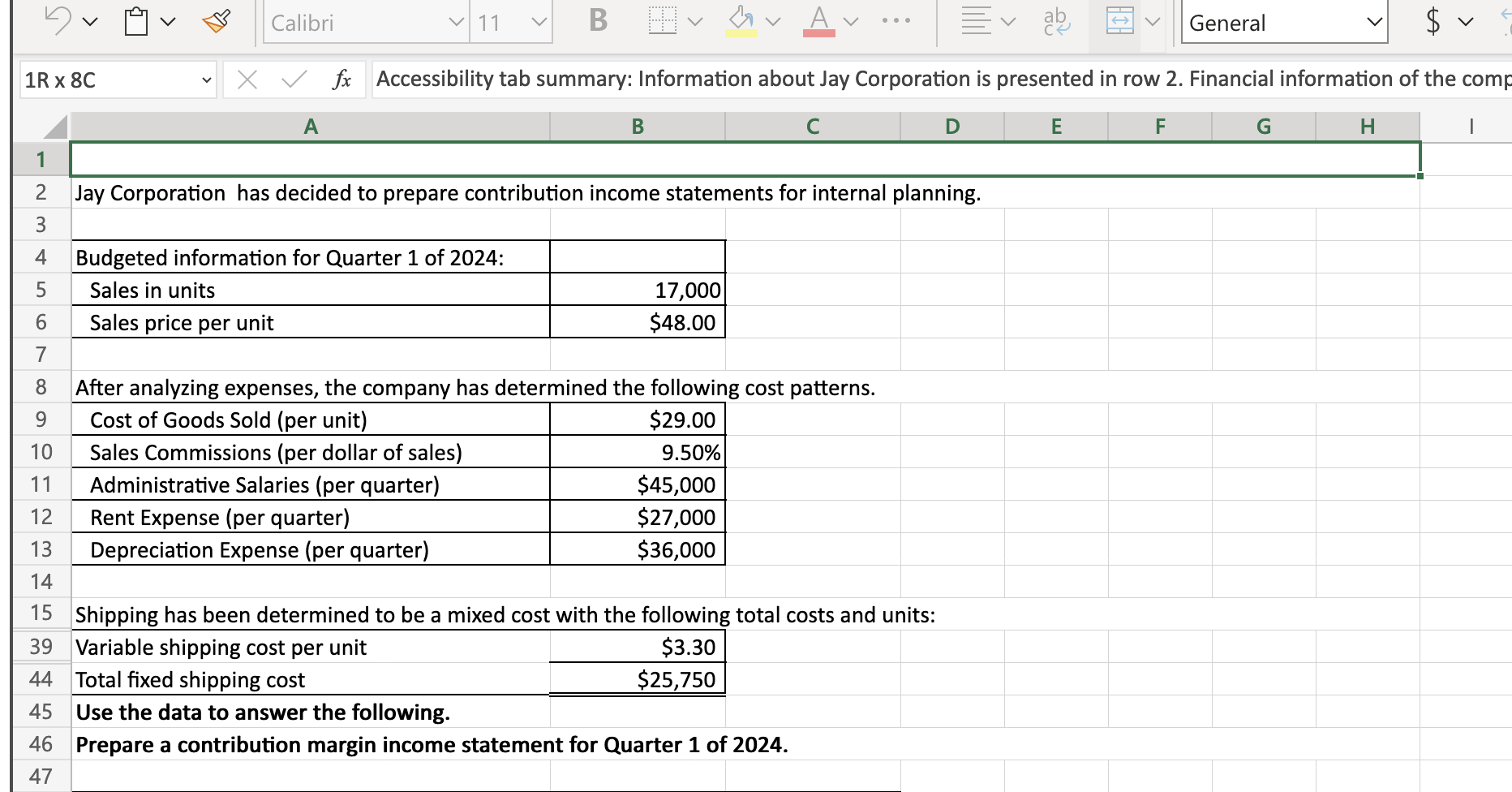
Task: Select the $3.30 variable shipping cell
Action: coord(638,647)
